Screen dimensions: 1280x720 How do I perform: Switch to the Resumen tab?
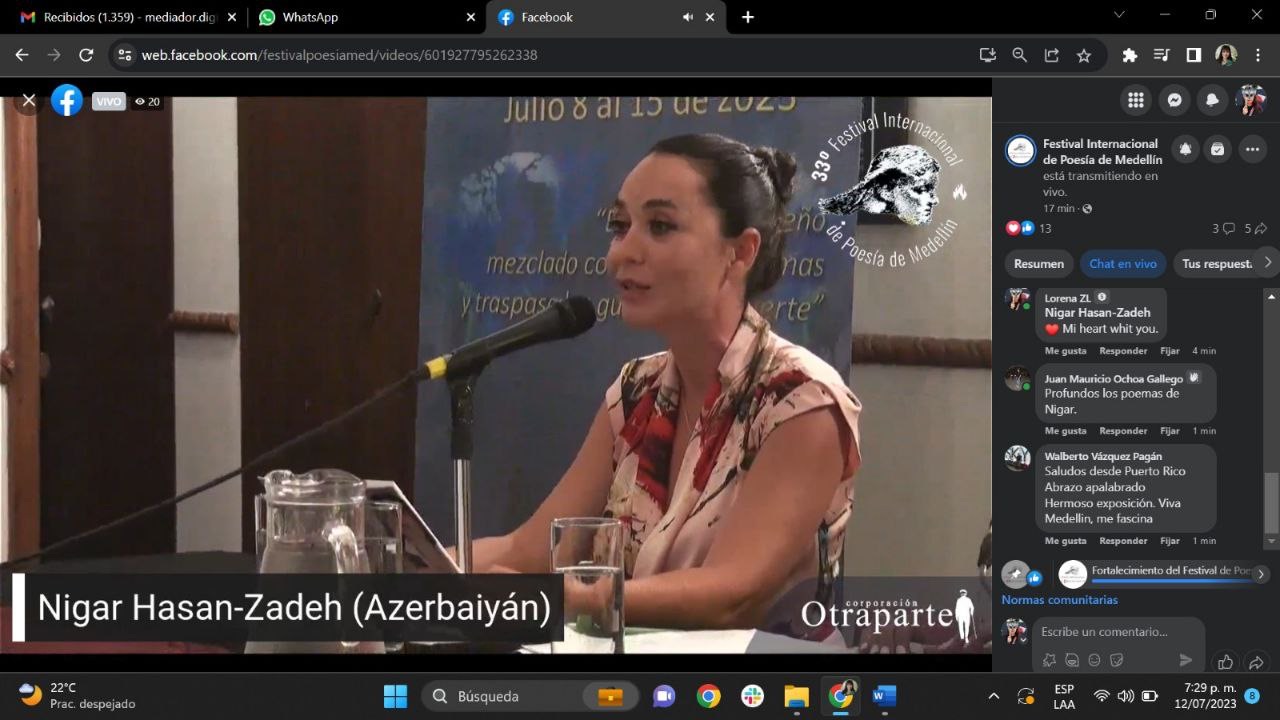[x=1038, y=264]
